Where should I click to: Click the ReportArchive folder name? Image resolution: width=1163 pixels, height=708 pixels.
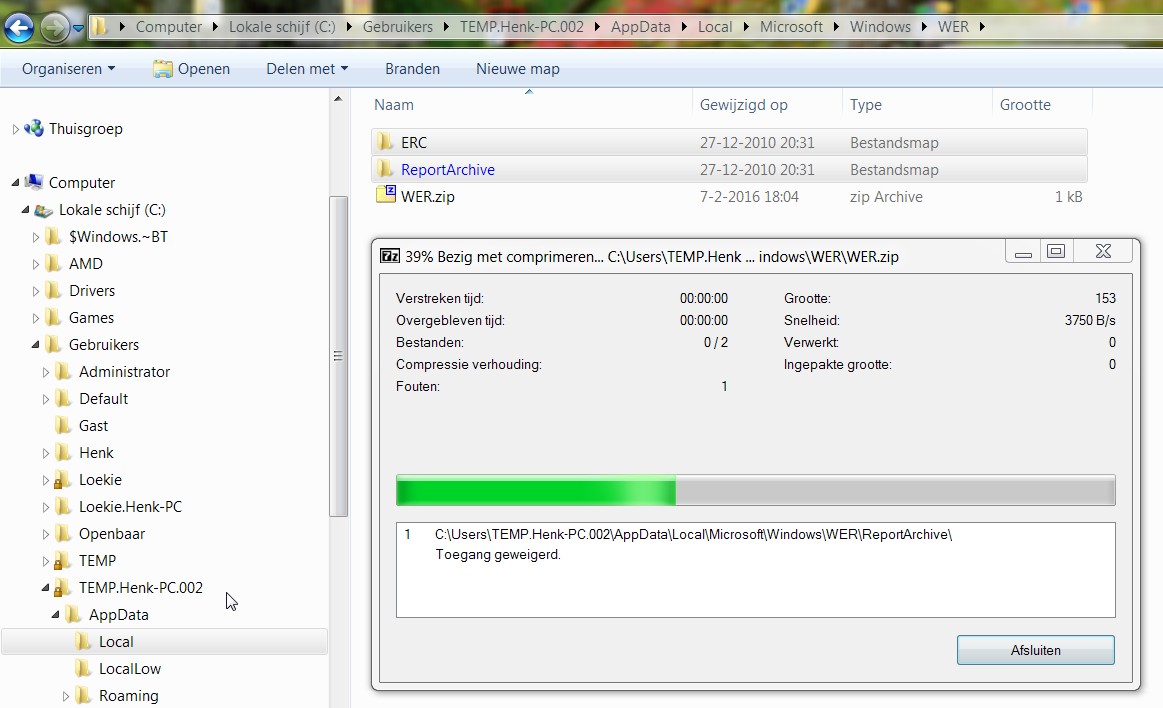[448, 170]
